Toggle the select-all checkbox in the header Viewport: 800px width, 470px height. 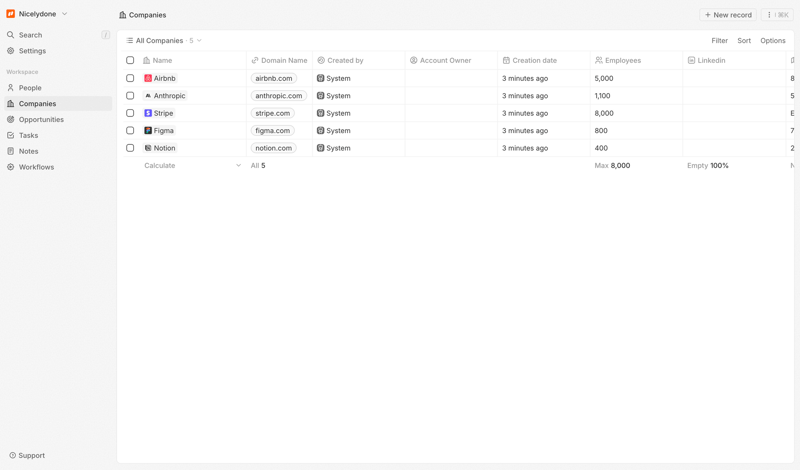[130, 60]
